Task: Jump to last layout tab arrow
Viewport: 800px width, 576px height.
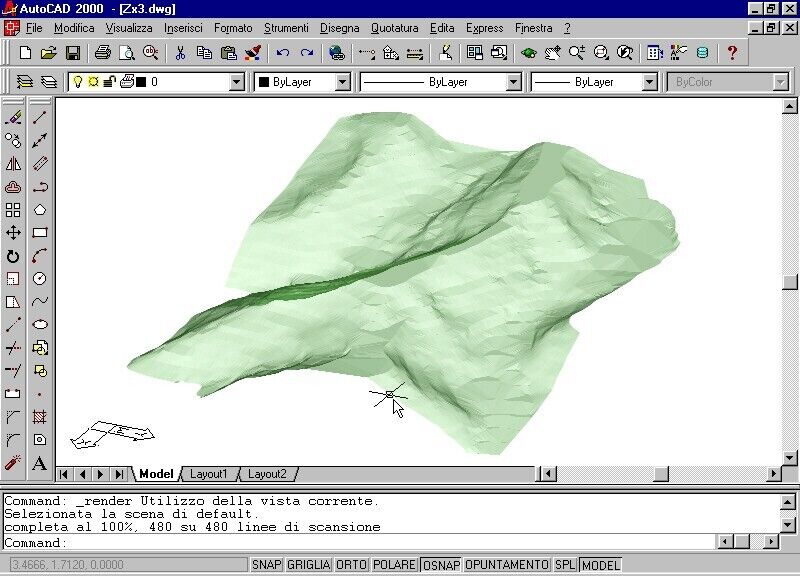Action: tap(119, 474)
